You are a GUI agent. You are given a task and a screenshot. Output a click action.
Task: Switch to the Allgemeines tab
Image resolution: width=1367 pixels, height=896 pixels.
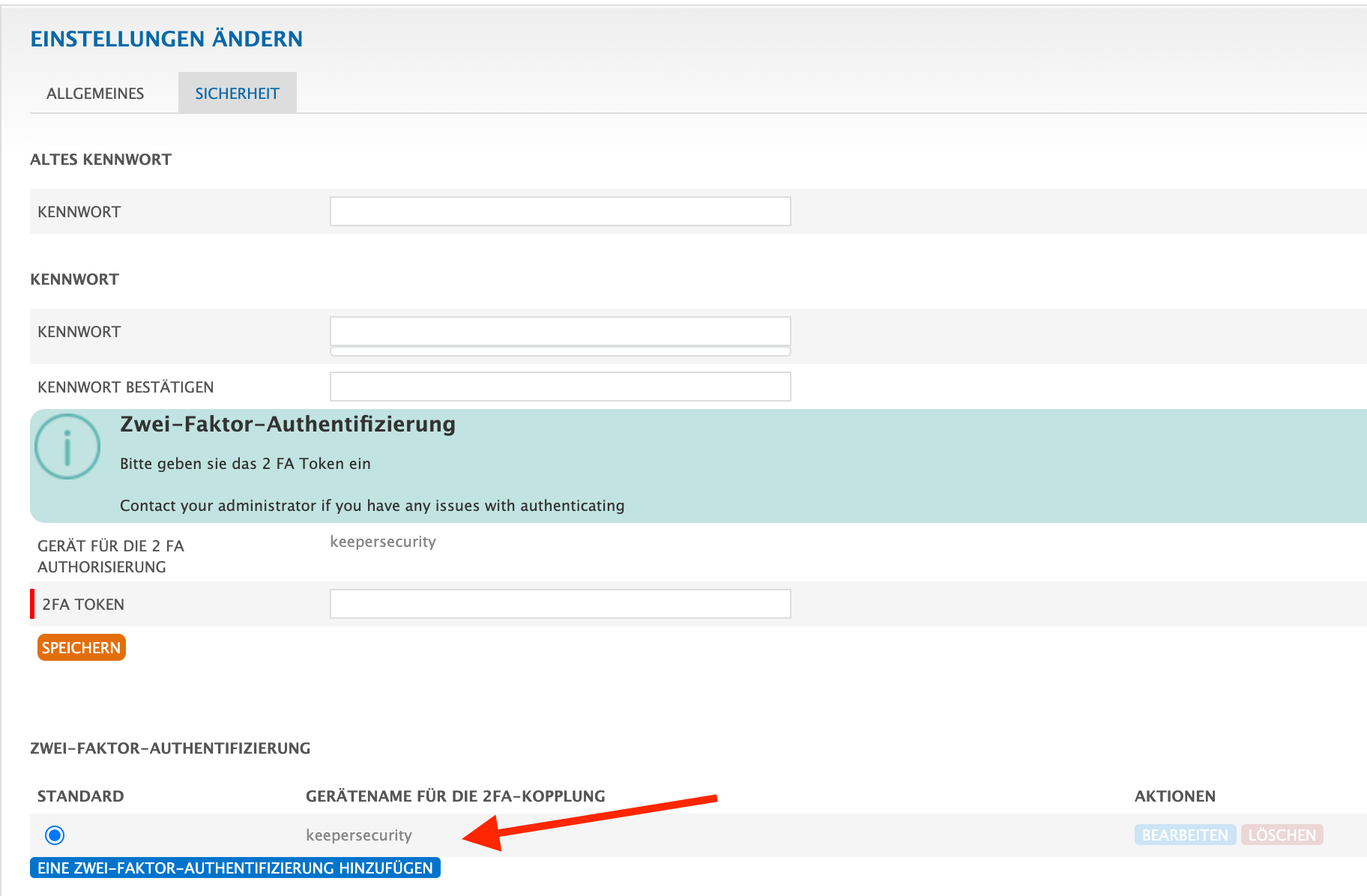tap(95, 94)
